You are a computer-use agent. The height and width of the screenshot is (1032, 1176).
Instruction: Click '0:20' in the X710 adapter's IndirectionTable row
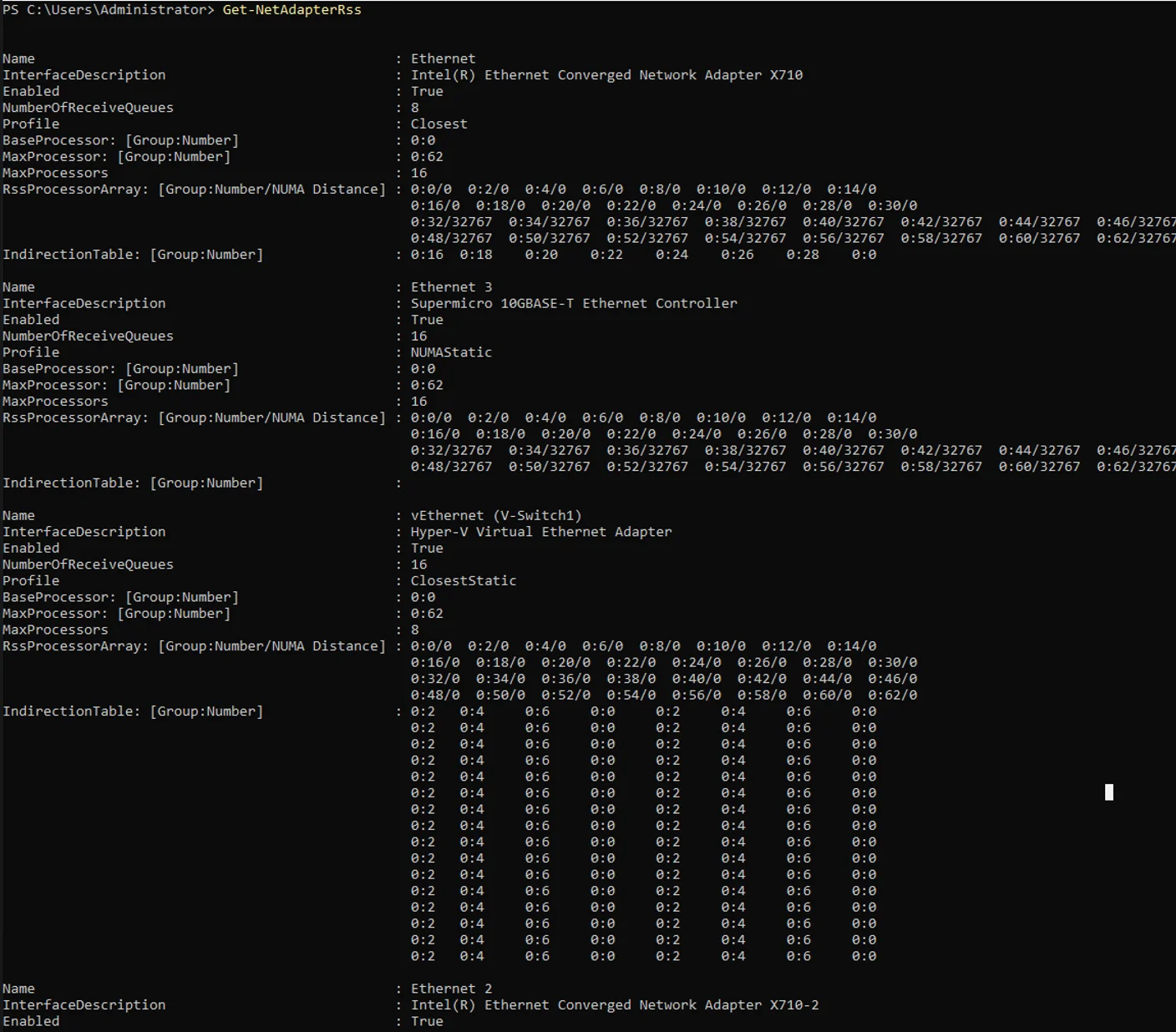click(x=541, y=255)
